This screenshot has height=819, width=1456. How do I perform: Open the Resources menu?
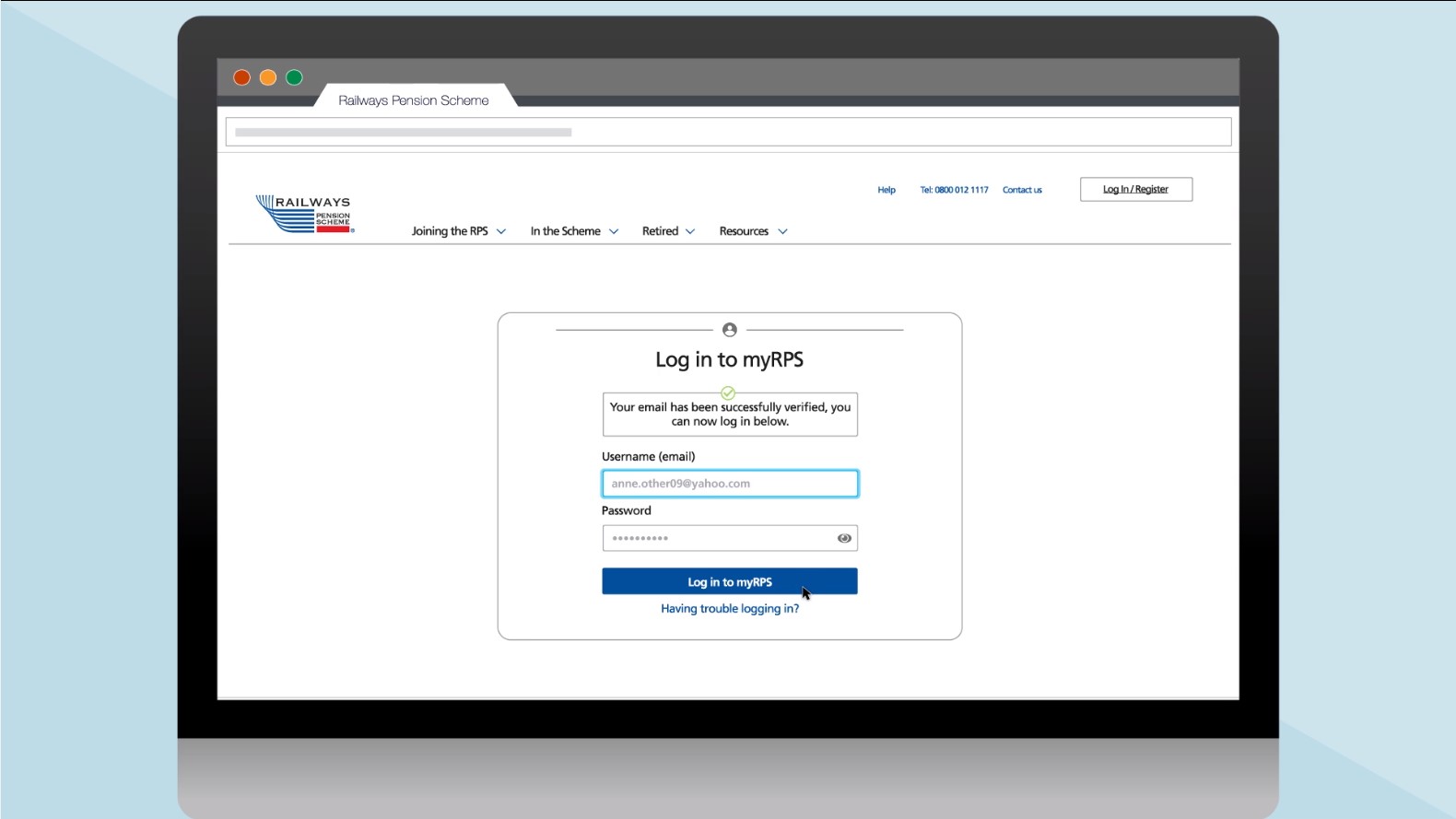click(744, 231)
